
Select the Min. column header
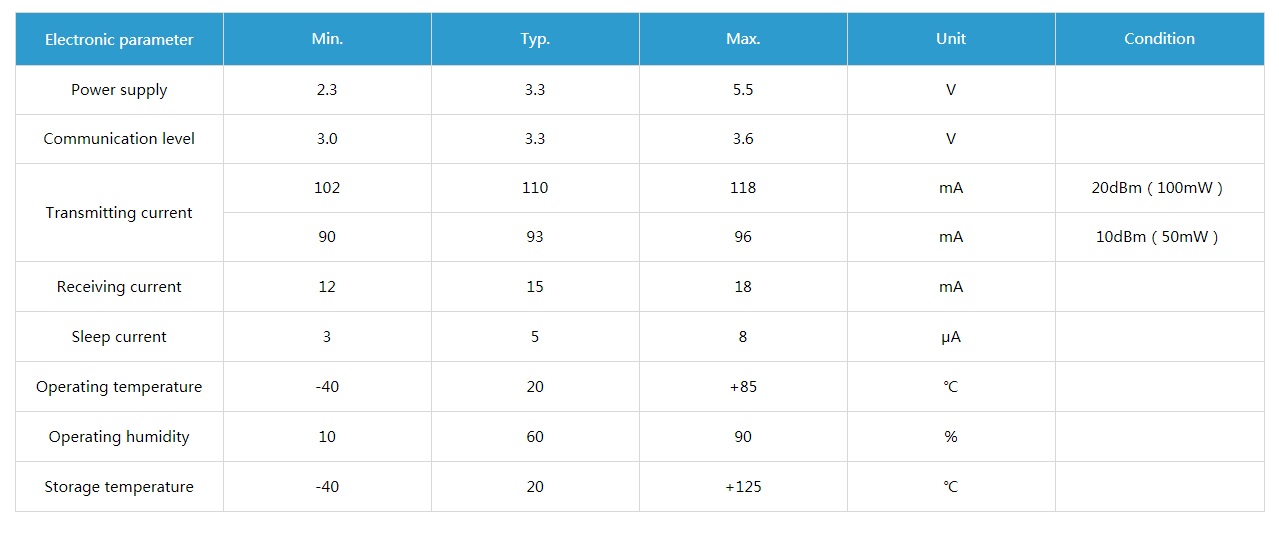click(x=327, y=39)
